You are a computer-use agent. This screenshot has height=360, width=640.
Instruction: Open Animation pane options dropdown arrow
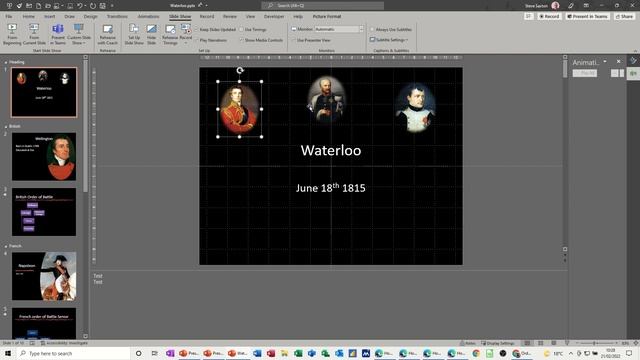[x=605, y=62]
